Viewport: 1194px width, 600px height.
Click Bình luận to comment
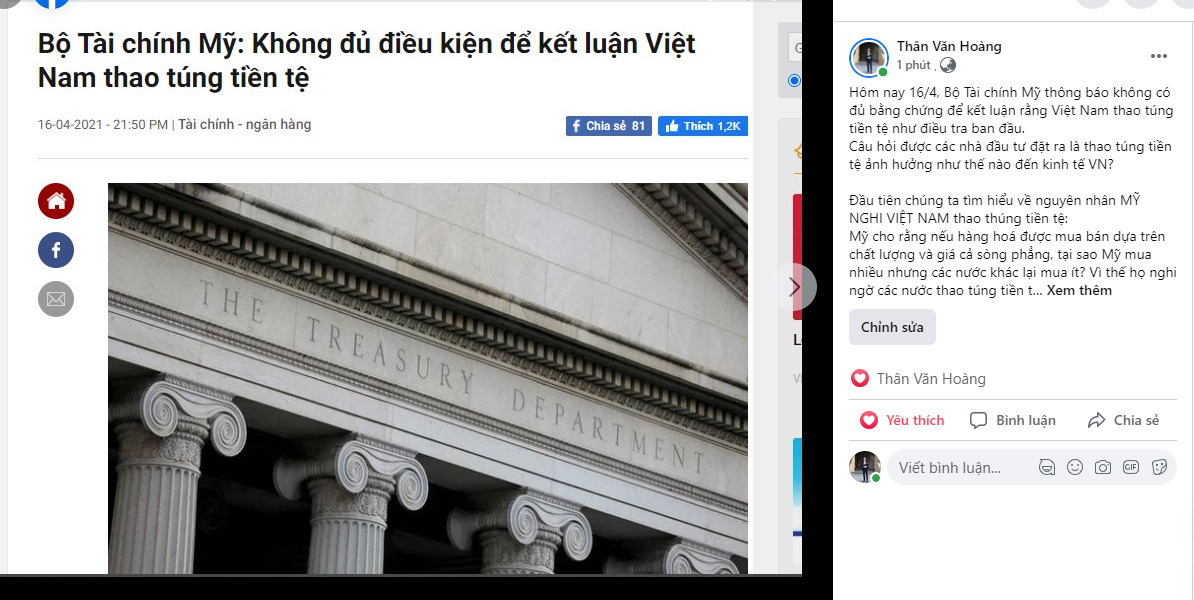click(1013, 420)
